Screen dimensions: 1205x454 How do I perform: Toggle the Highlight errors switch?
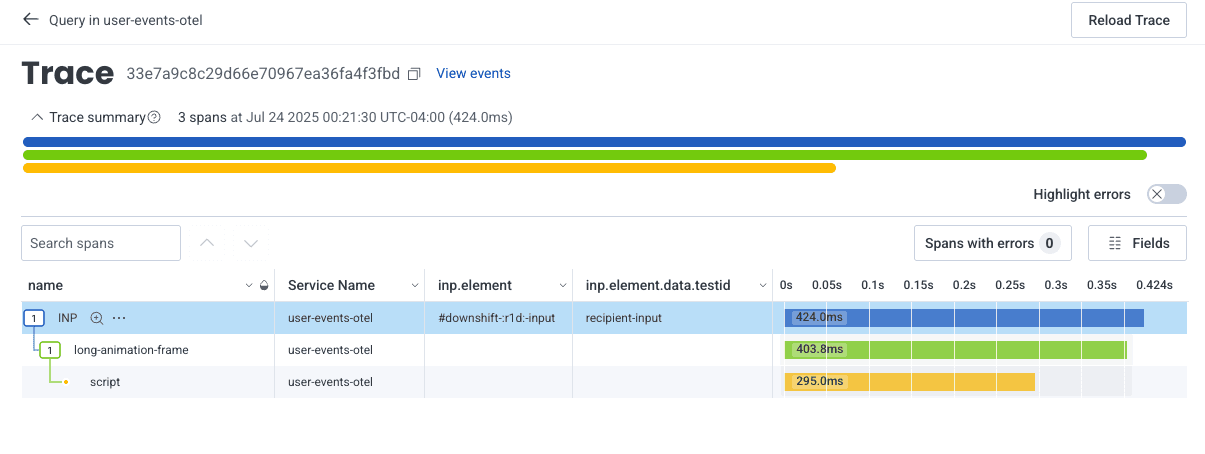click(x=1166, y=194)
